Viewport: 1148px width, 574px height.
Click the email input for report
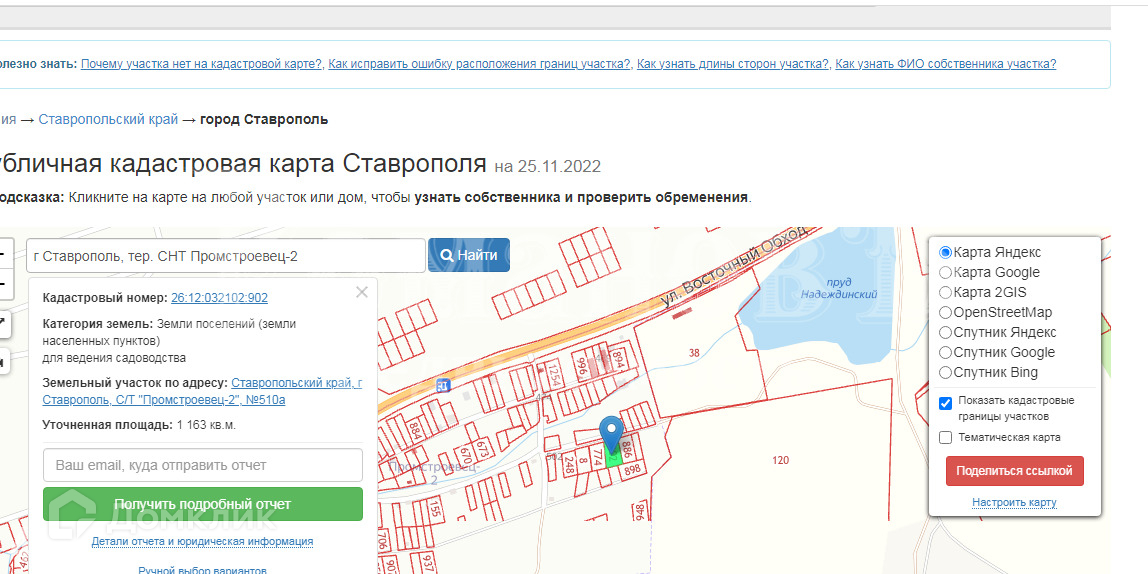click(x=203, y=465)
